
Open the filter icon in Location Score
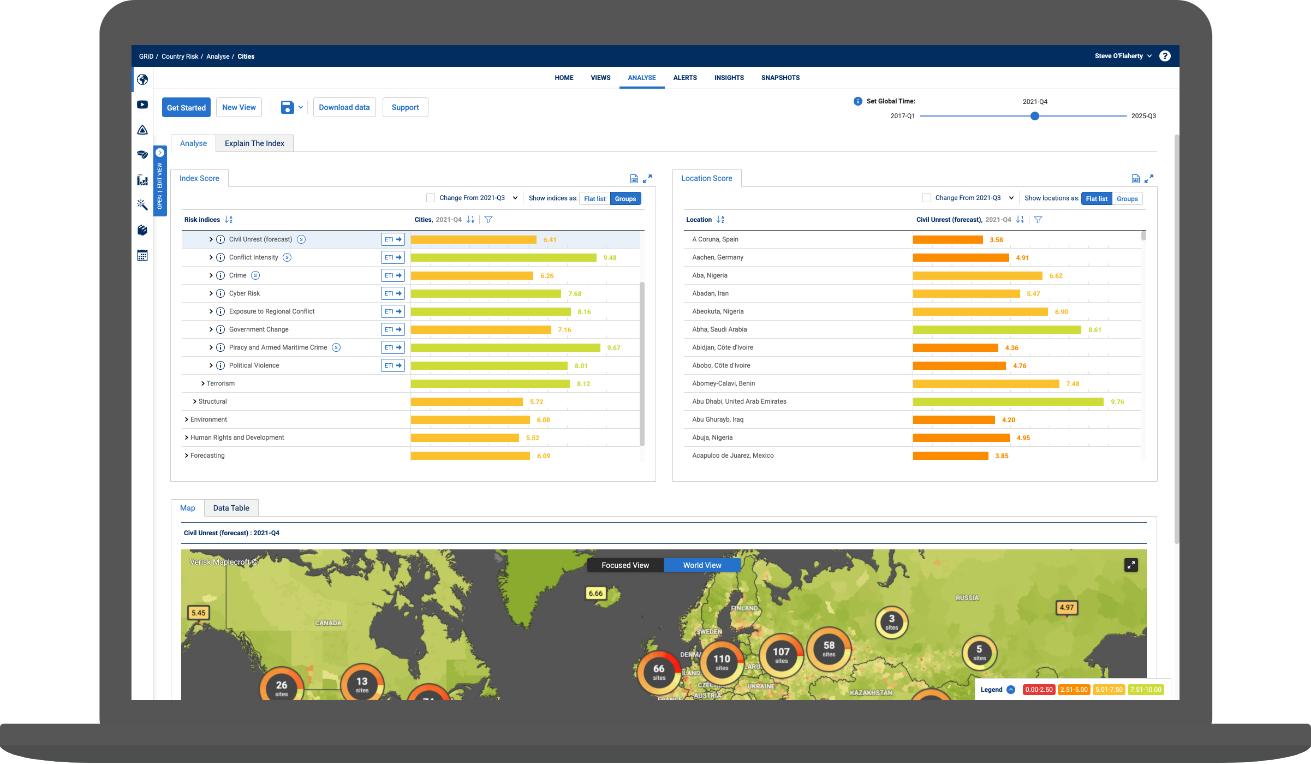(x=1037, y=220)
